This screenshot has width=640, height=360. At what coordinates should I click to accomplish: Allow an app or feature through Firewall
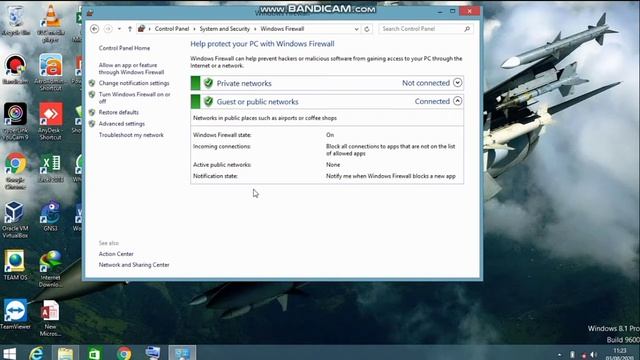[x=131, y=69]
